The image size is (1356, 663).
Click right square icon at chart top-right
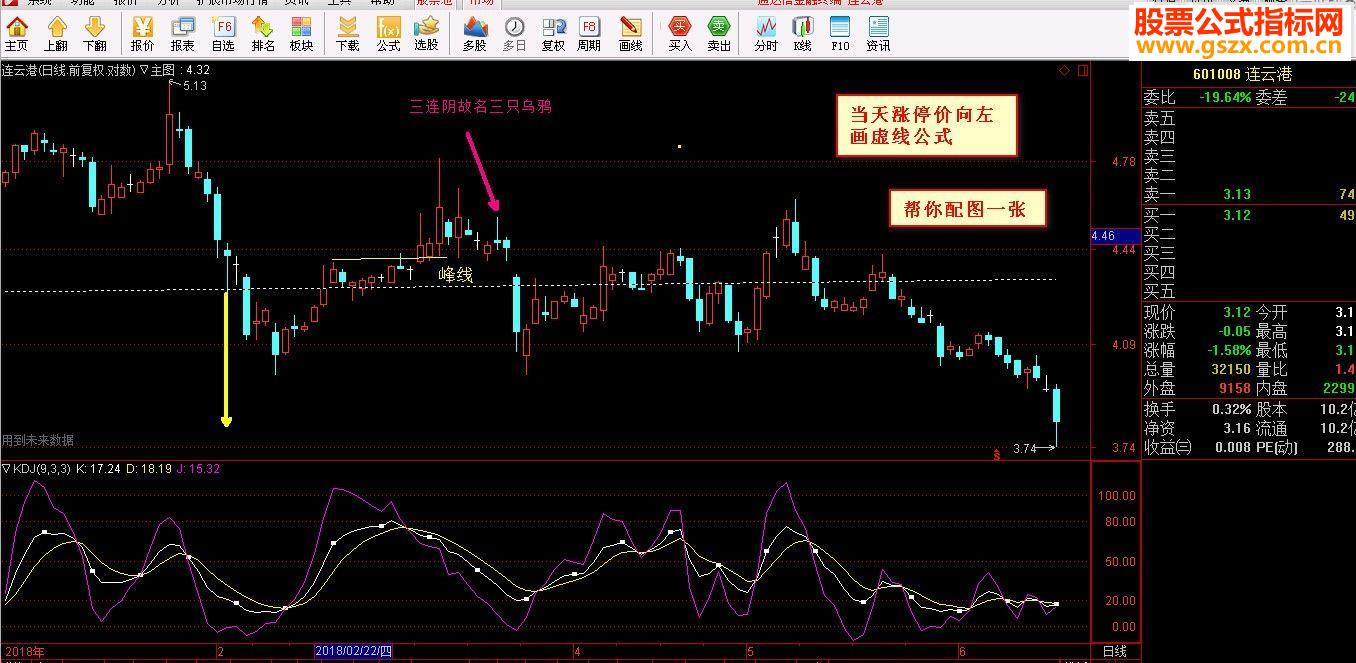click(x=1081, y=70)
